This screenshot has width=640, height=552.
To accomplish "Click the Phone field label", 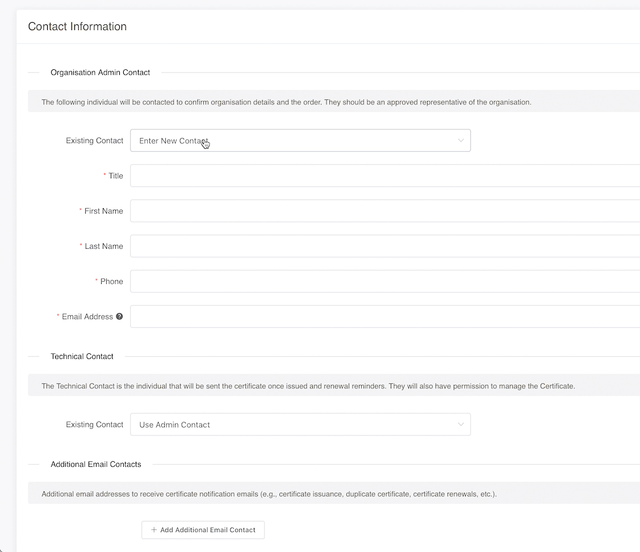I will click(x=111, y=282).
